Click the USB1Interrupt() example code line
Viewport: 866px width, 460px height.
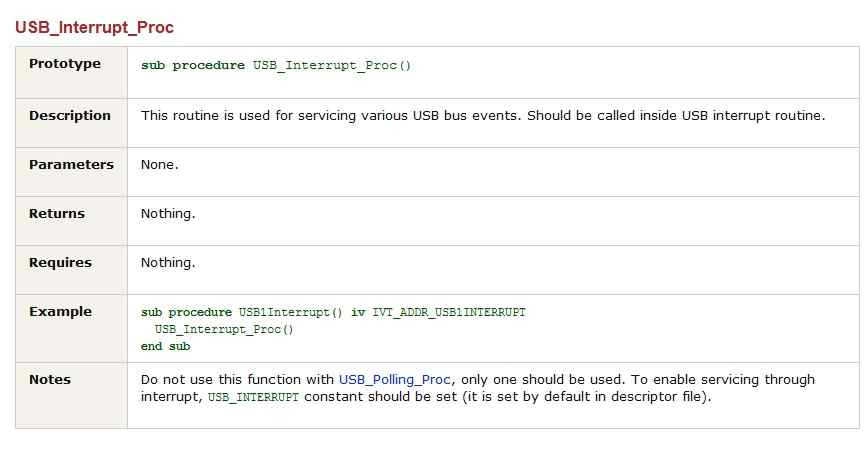333,312
